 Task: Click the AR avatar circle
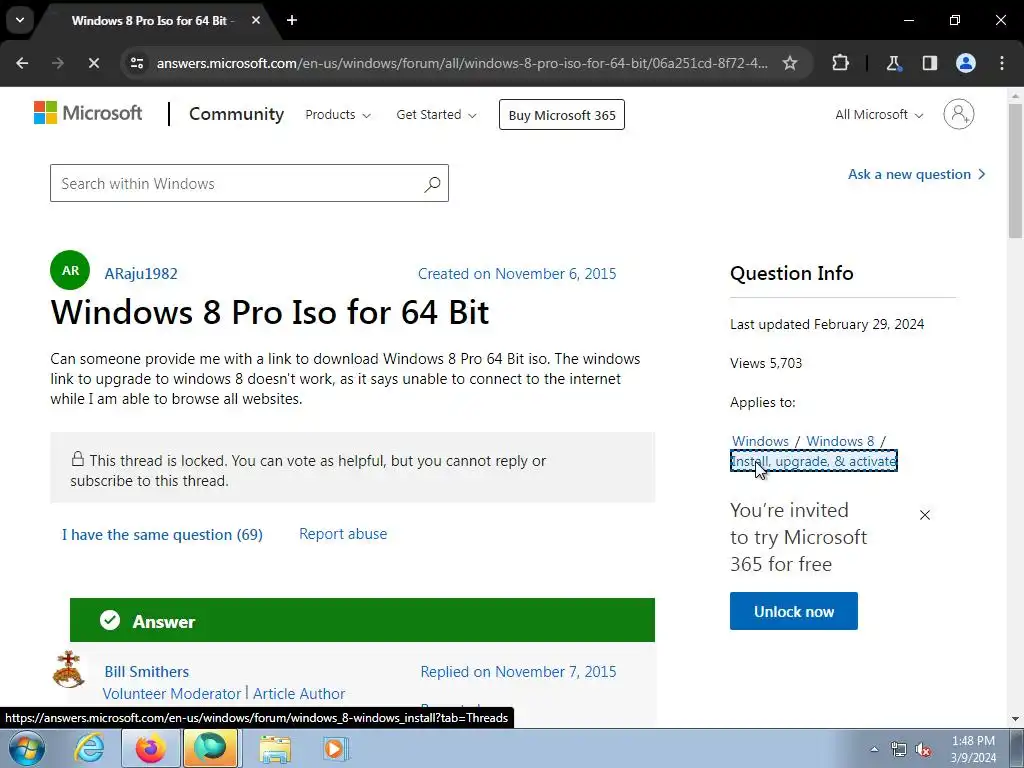click(x=70, y=270)
